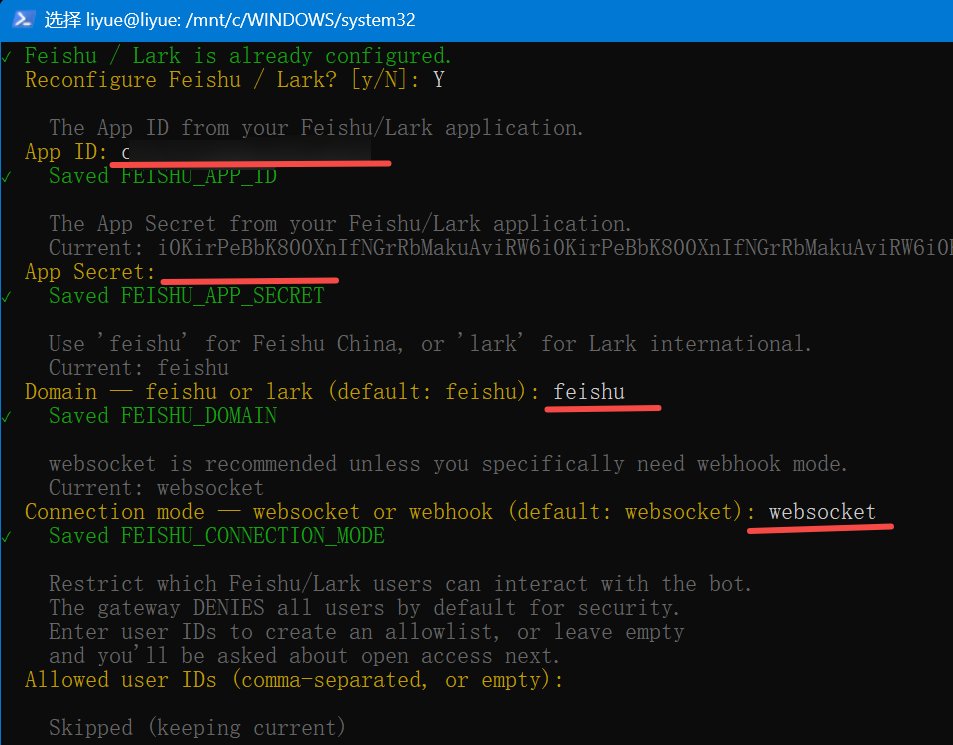Click the 'Allowed user IDs (comma-separated, or empty):' prompt
Viewport: 953px width, 745px height.
pos(294,680)
